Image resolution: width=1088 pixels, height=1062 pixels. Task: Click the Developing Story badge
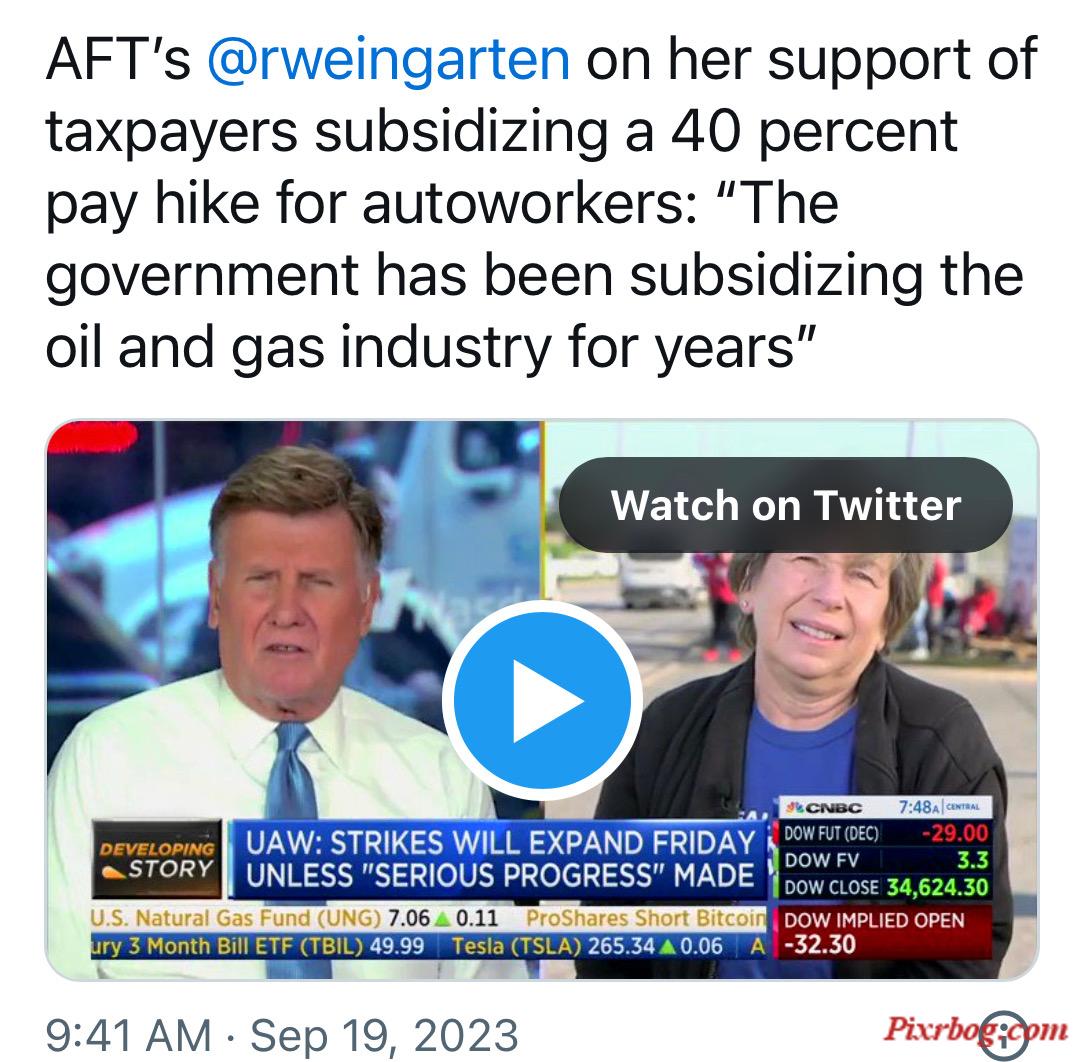pos(157,859)
